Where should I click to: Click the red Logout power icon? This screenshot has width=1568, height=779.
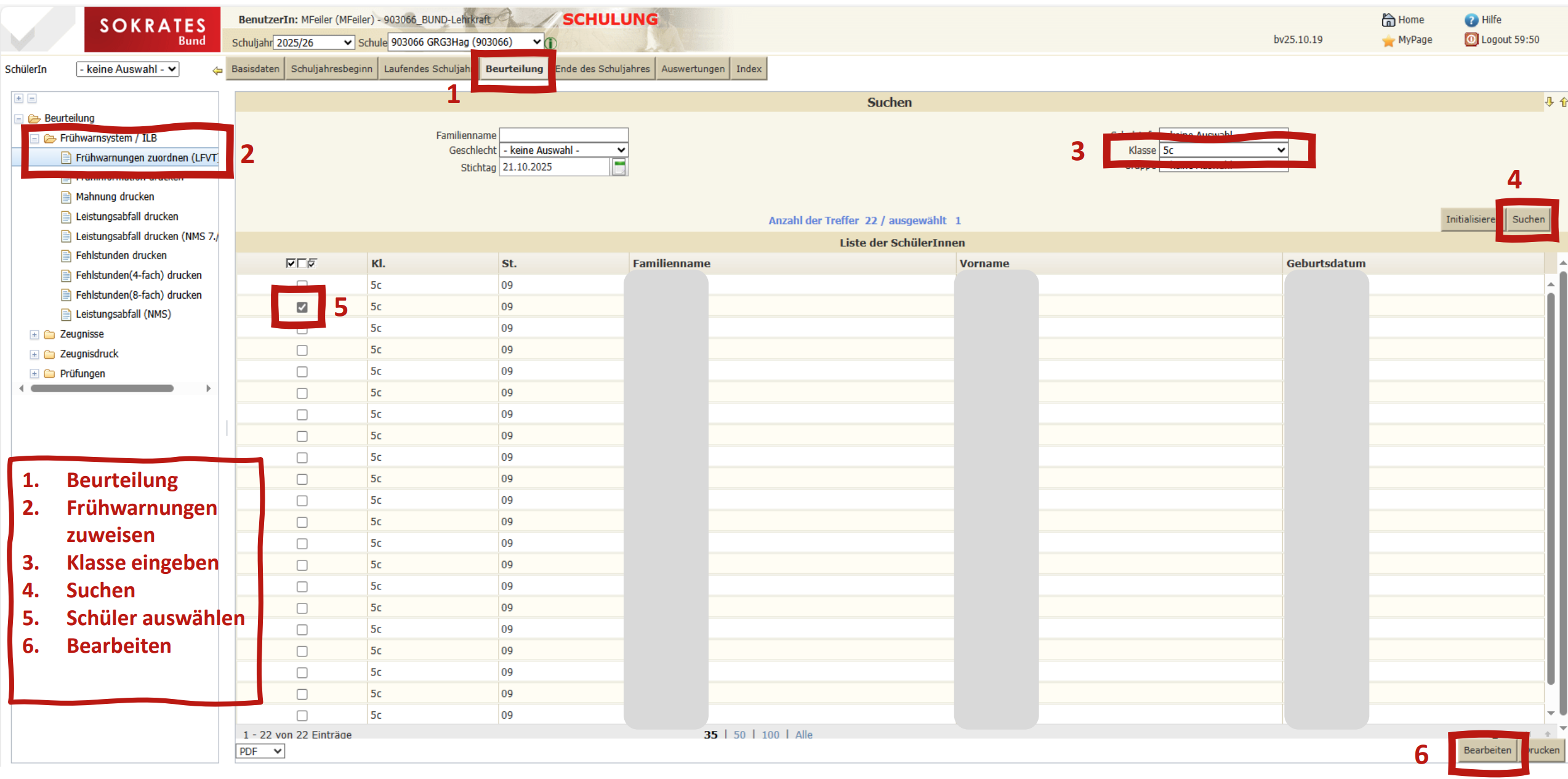[x=1471, y=39]
